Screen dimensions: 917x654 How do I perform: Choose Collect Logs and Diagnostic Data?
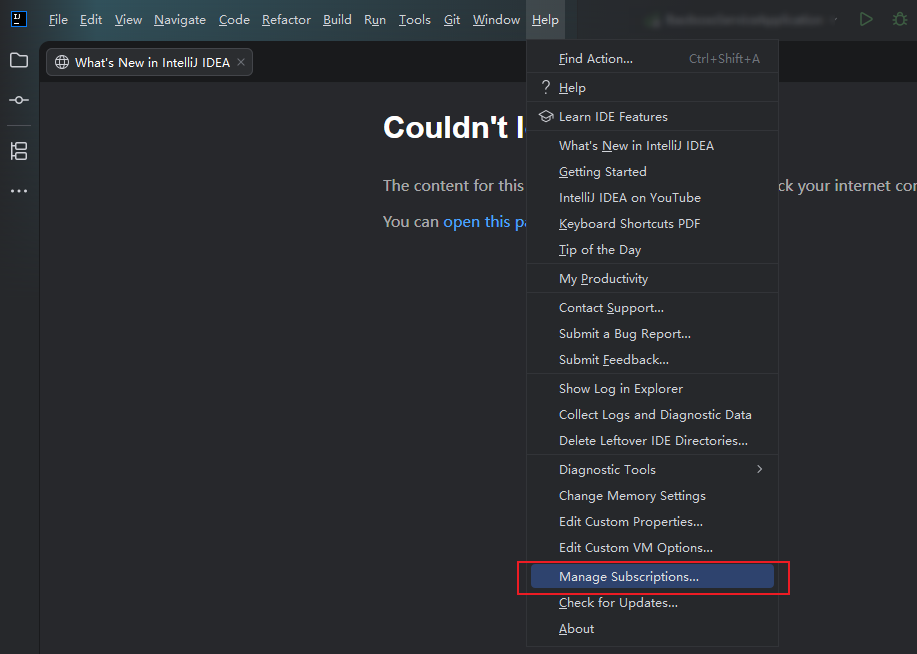tap(652, 415)
